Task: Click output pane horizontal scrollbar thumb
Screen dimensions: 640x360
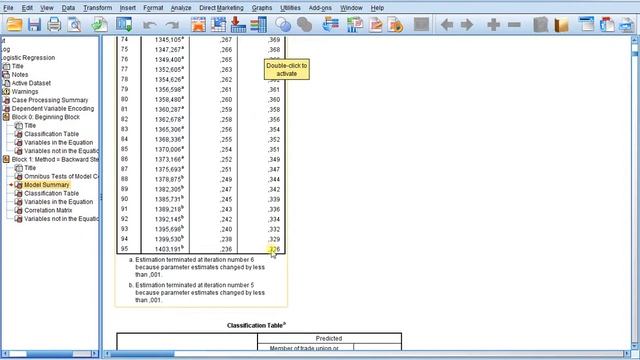Action: tap(142, 353)
